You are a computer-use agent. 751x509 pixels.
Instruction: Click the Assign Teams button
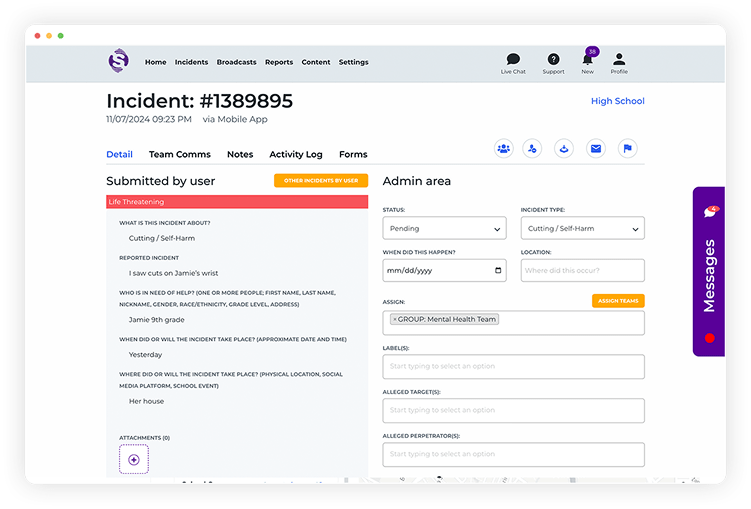coord(618,301)
